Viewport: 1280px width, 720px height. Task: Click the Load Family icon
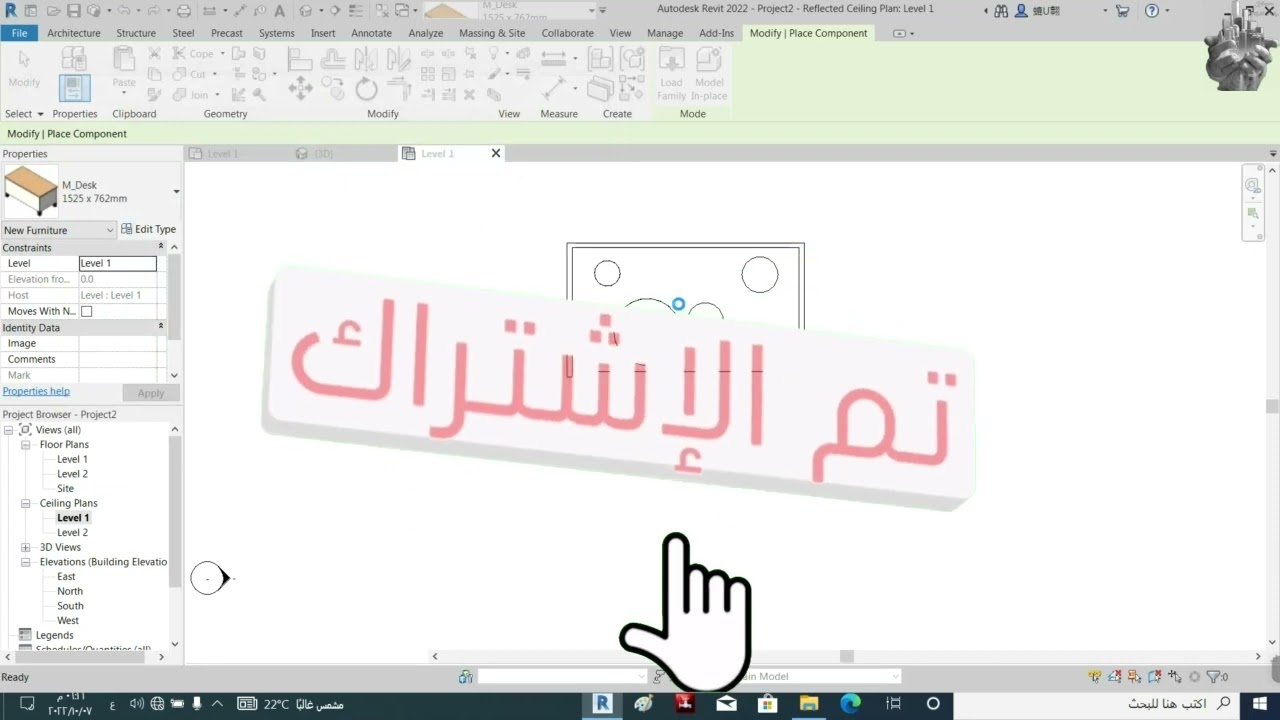(x=671, y=74)
